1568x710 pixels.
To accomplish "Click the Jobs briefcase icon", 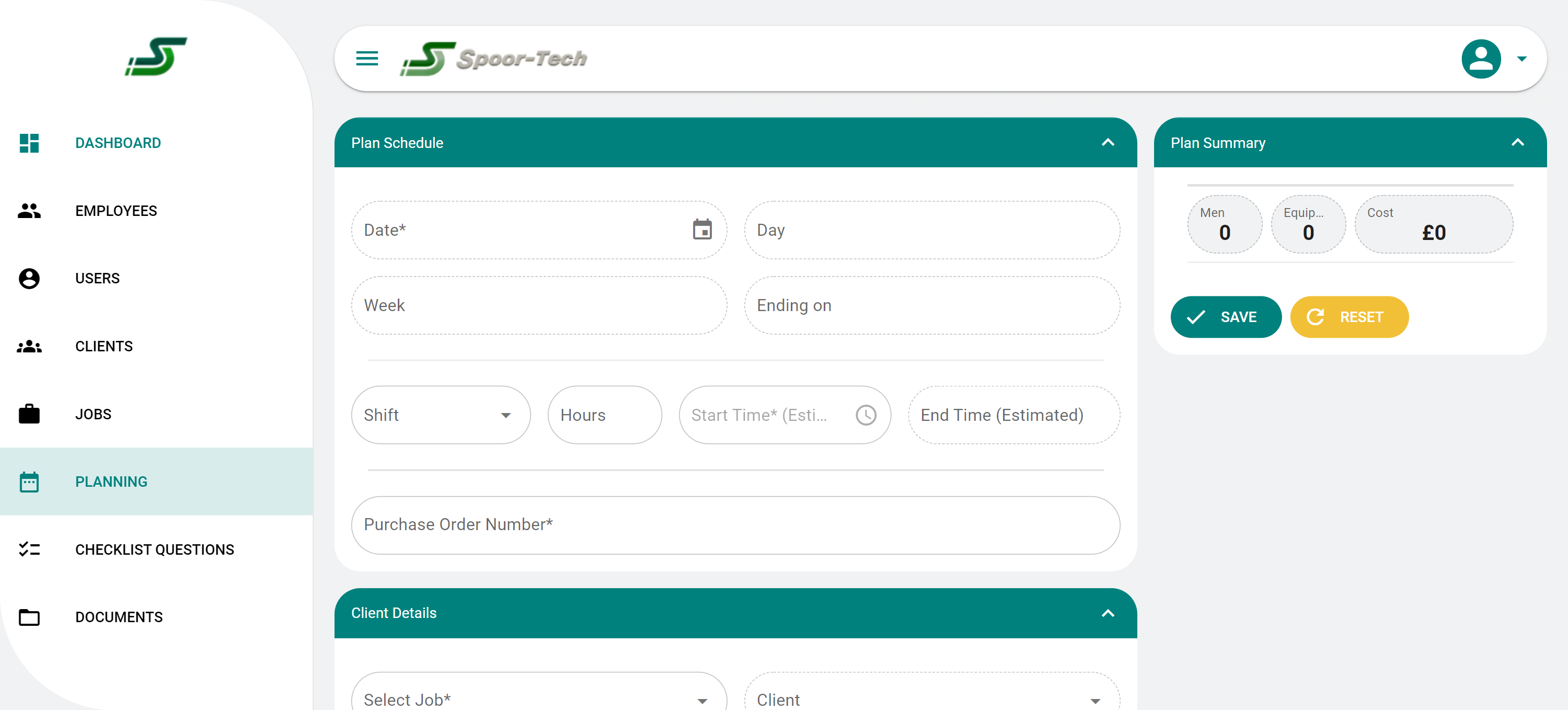I will click(x=29, y=414).
